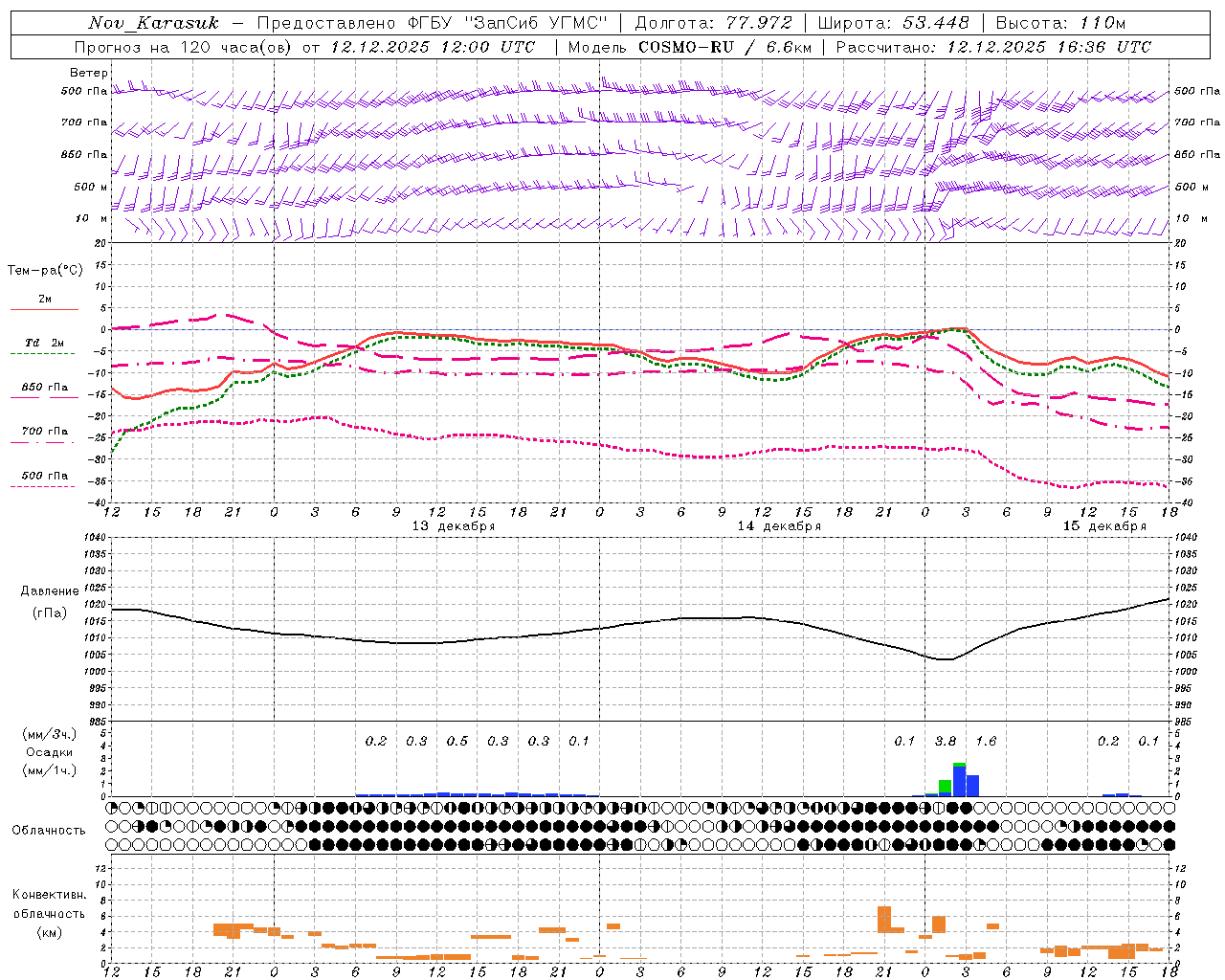Click the 700 гПа temperature legend entry
This screenshot has width=1225, height=980.
pyautogui.click(x=44, y=435)
